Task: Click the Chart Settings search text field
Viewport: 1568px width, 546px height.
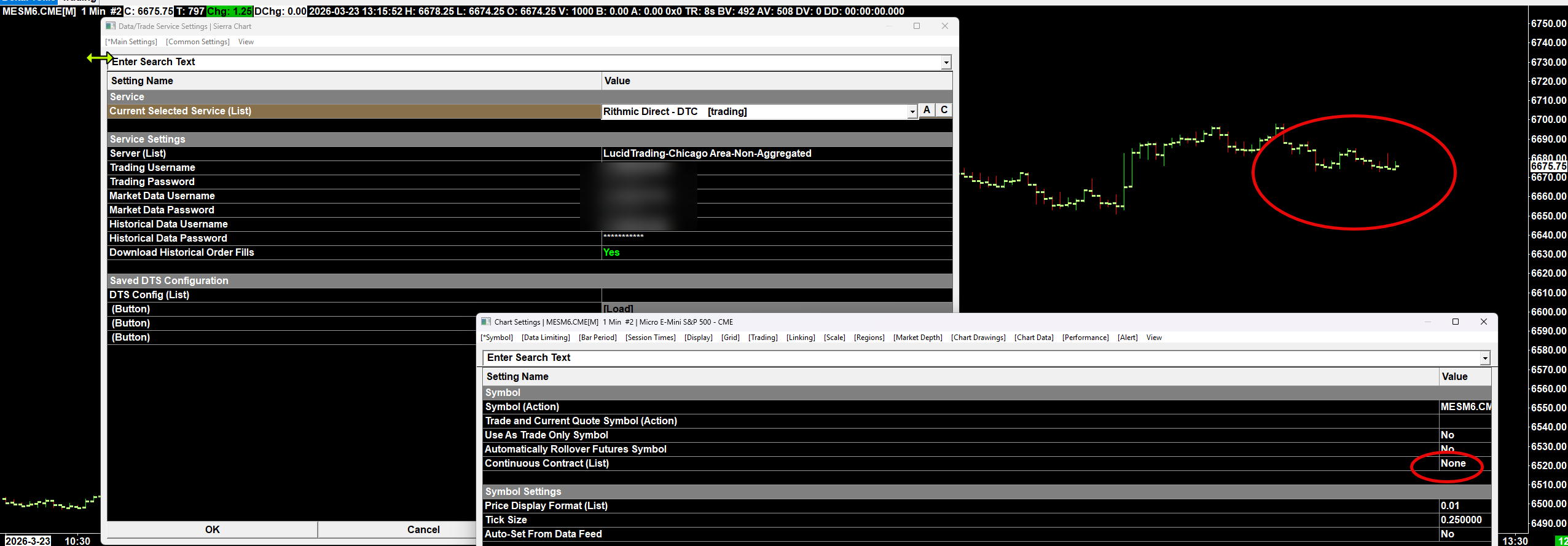Action: (x=982, y=358)
